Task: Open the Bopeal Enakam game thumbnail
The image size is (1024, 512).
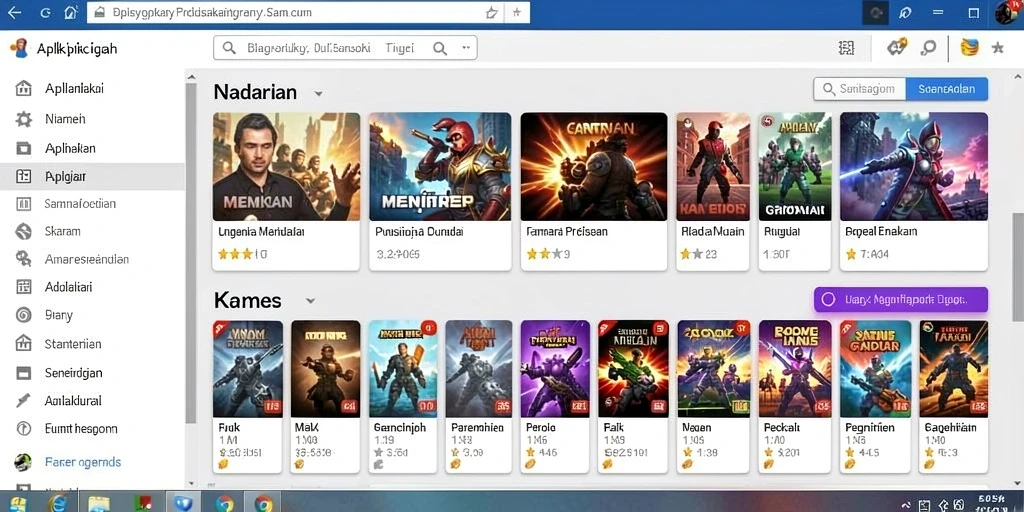Action: pos(914,167)
